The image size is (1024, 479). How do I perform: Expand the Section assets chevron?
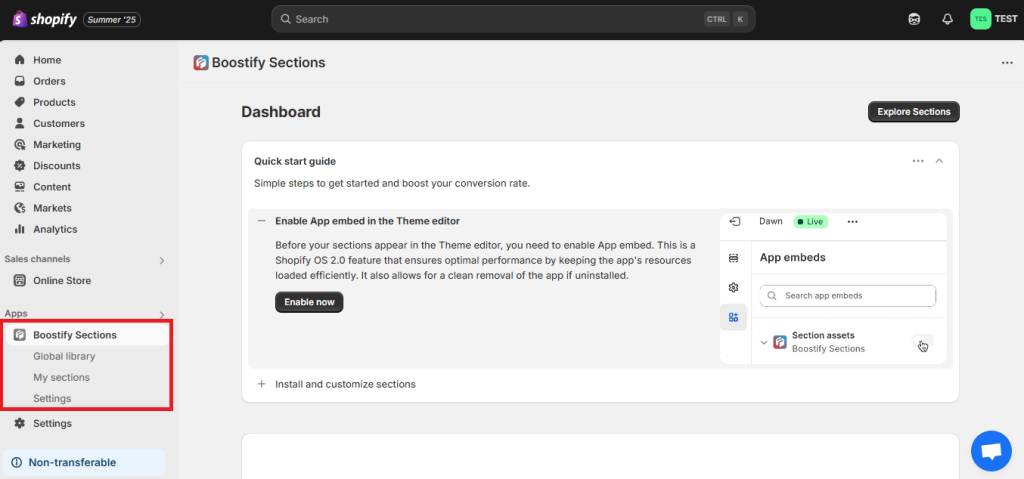click(764, 342)
